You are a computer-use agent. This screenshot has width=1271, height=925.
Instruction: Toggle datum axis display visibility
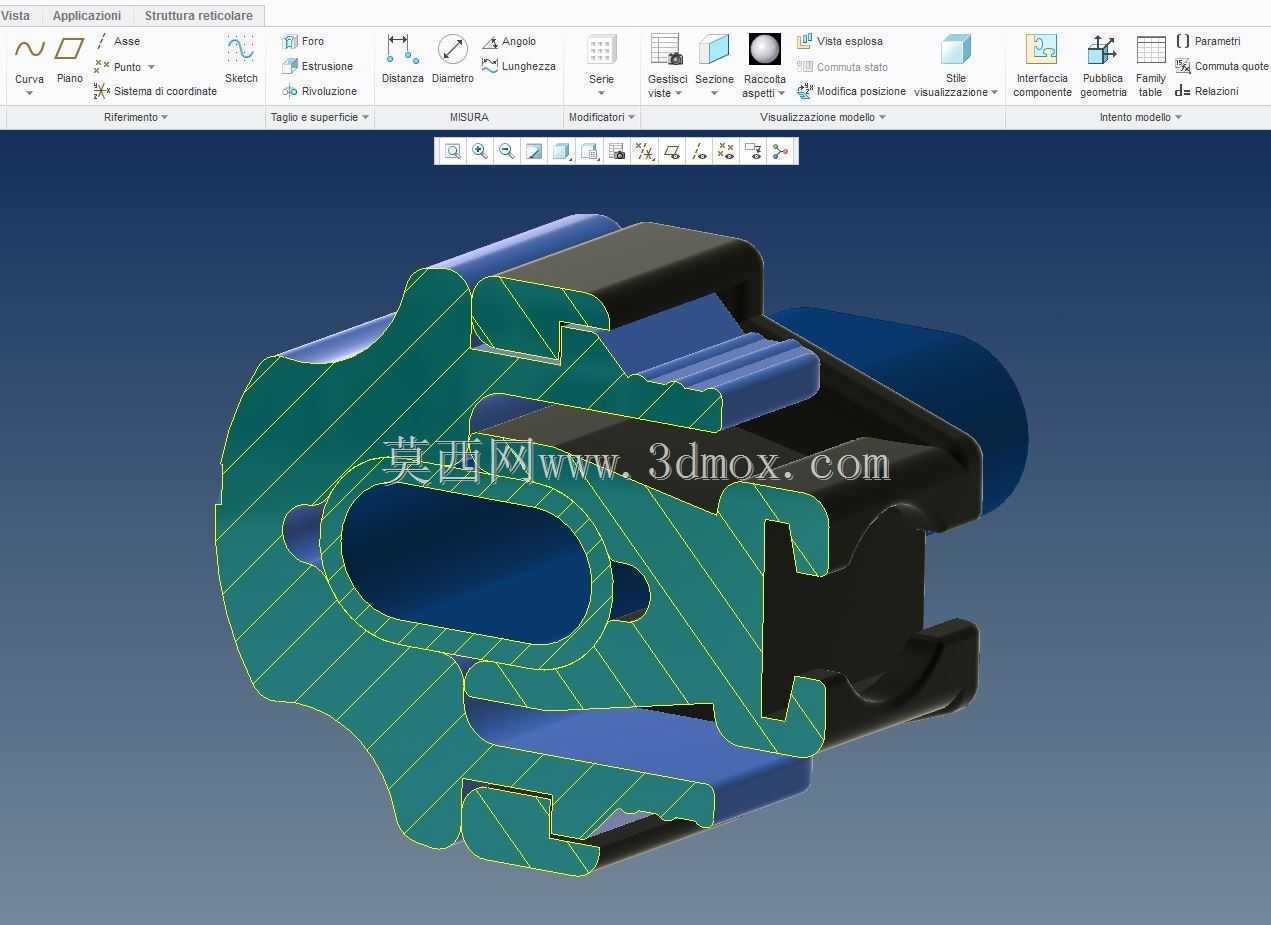click(x=699, y=151)
